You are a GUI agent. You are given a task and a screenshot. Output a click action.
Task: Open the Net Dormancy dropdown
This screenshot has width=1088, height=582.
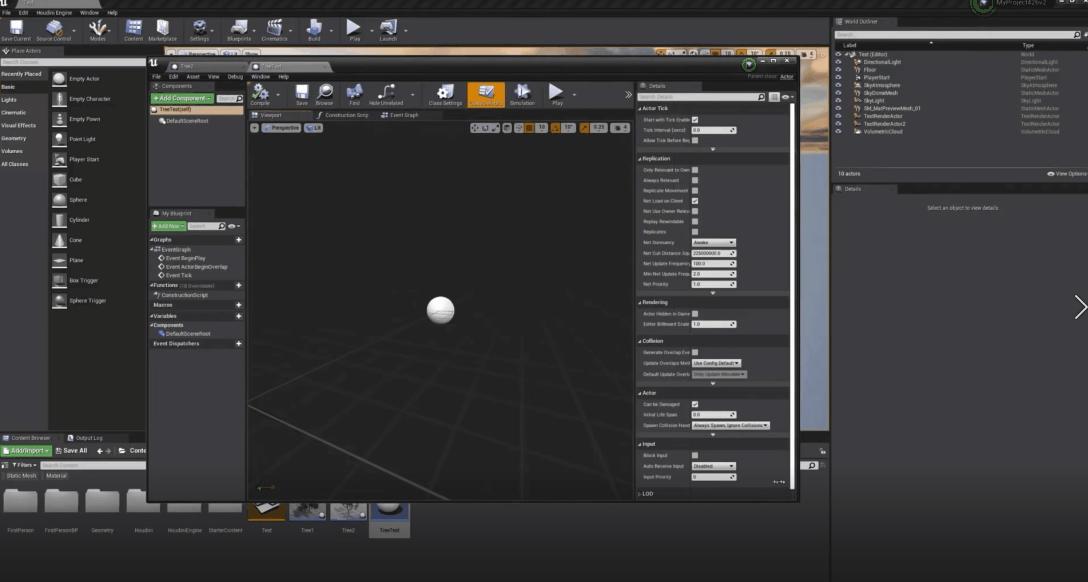pos(714,242)
